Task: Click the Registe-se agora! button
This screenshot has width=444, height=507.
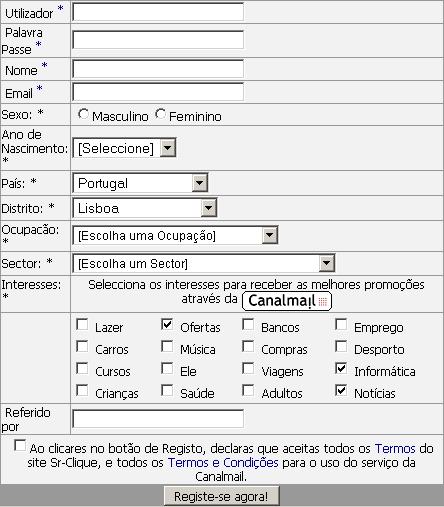Action: pyautogui.click(x=222, y=496)
